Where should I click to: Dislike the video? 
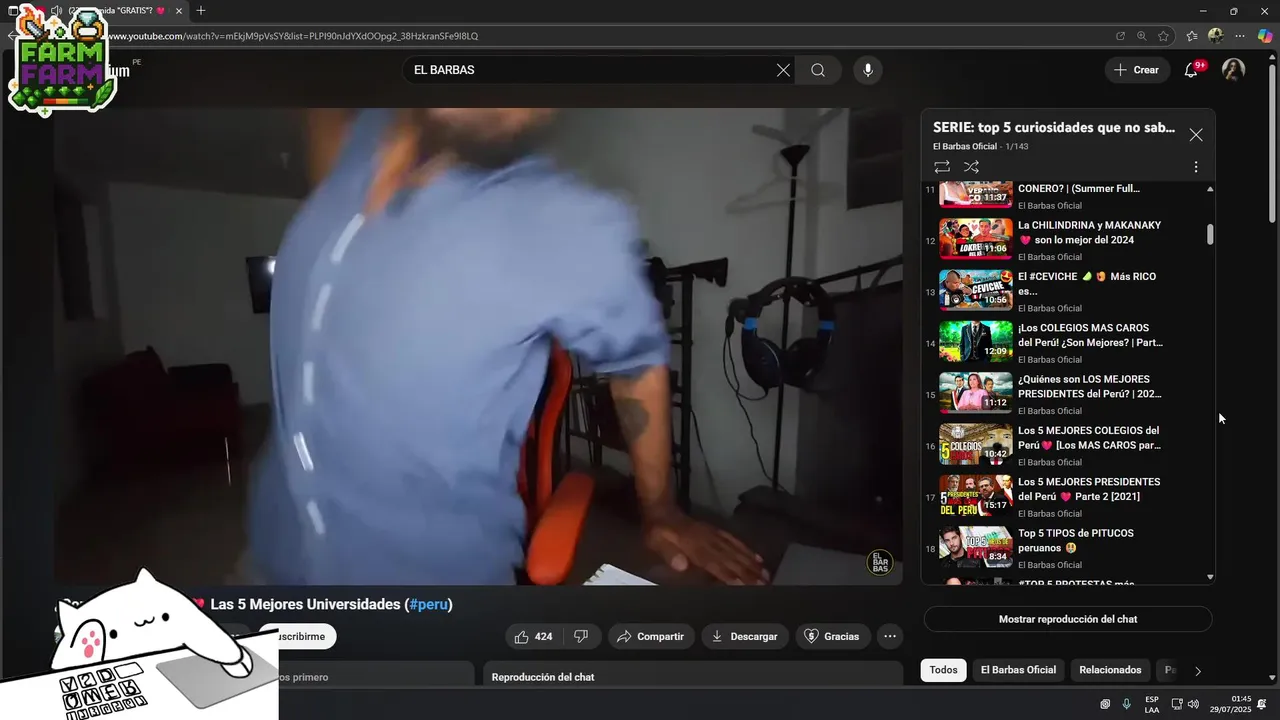pos(581,637)
